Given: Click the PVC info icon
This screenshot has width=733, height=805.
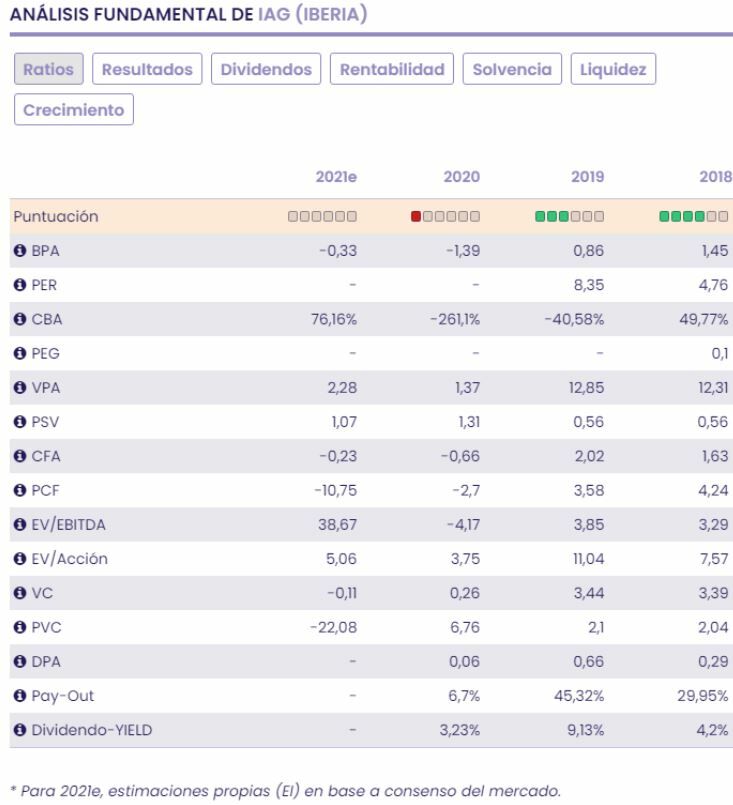Looking at the screenshot, I should [19, 627].
